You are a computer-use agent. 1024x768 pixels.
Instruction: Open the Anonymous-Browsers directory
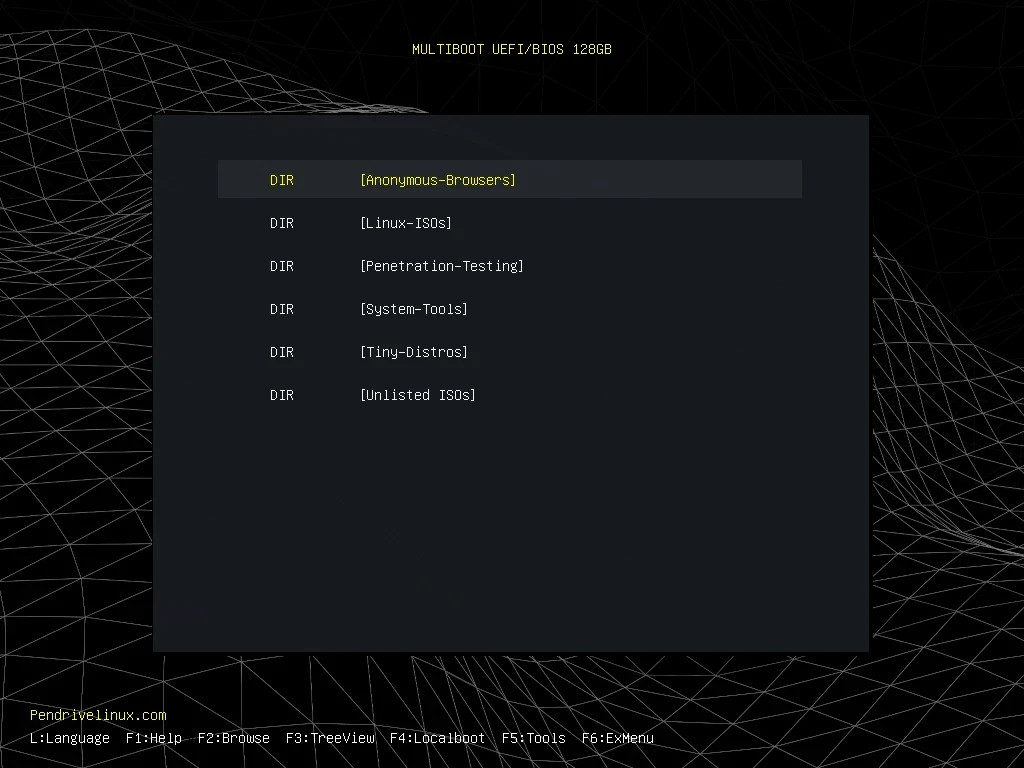pyautogui.click(x=509, y=179)
